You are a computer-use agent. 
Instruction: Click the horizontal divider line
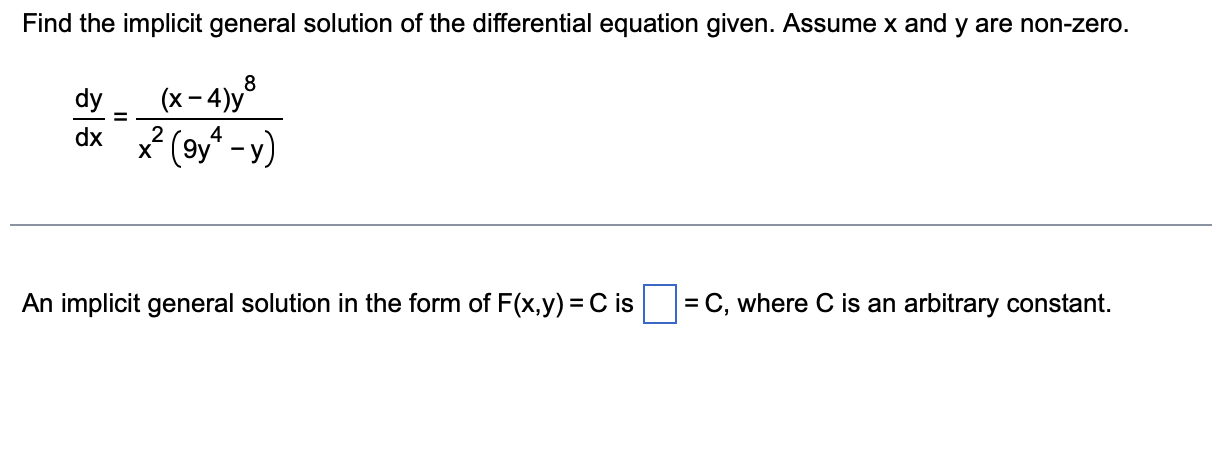[610, 225]
